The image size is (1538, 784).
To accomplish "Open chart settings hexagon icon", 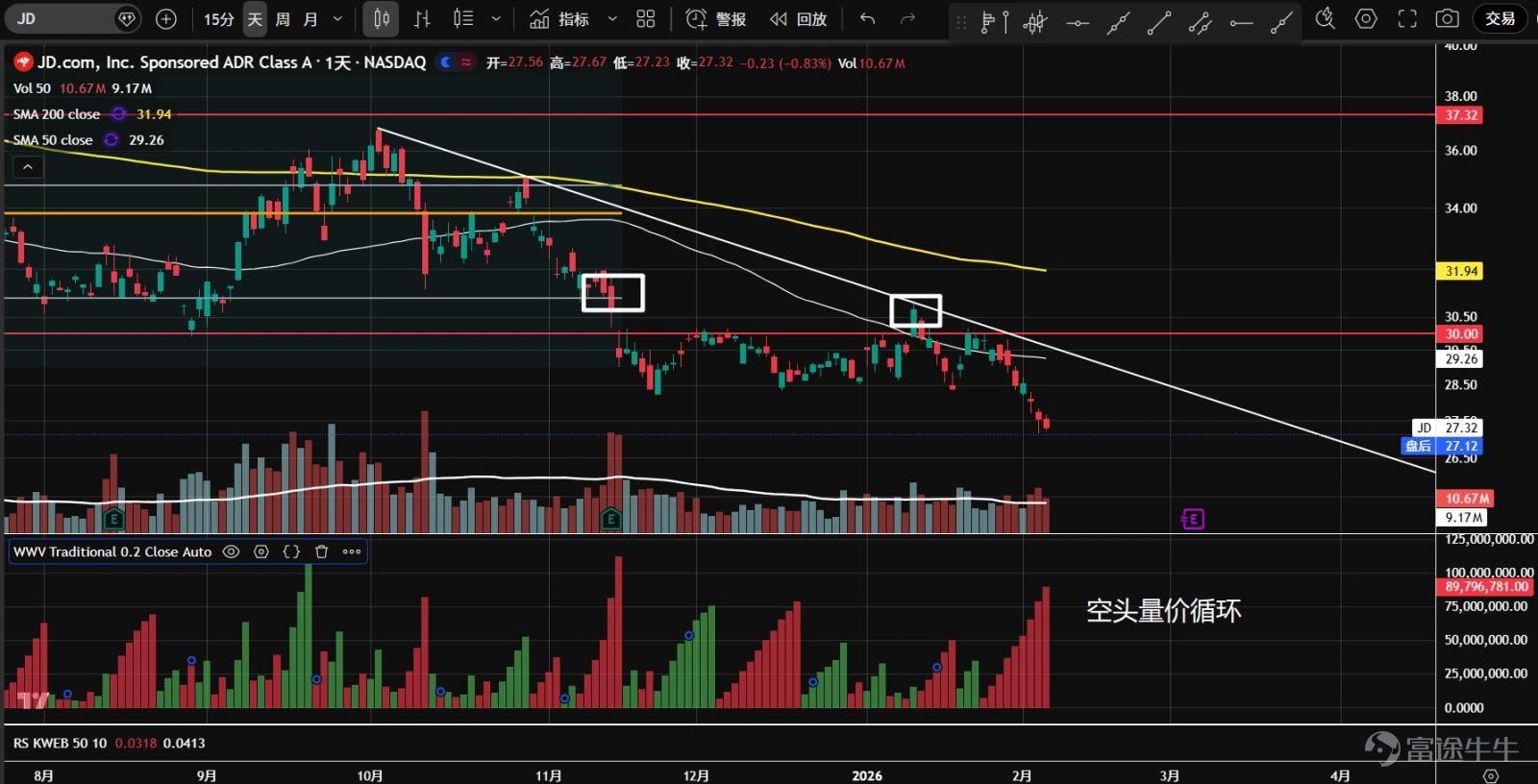I will tap(1366, 18).
